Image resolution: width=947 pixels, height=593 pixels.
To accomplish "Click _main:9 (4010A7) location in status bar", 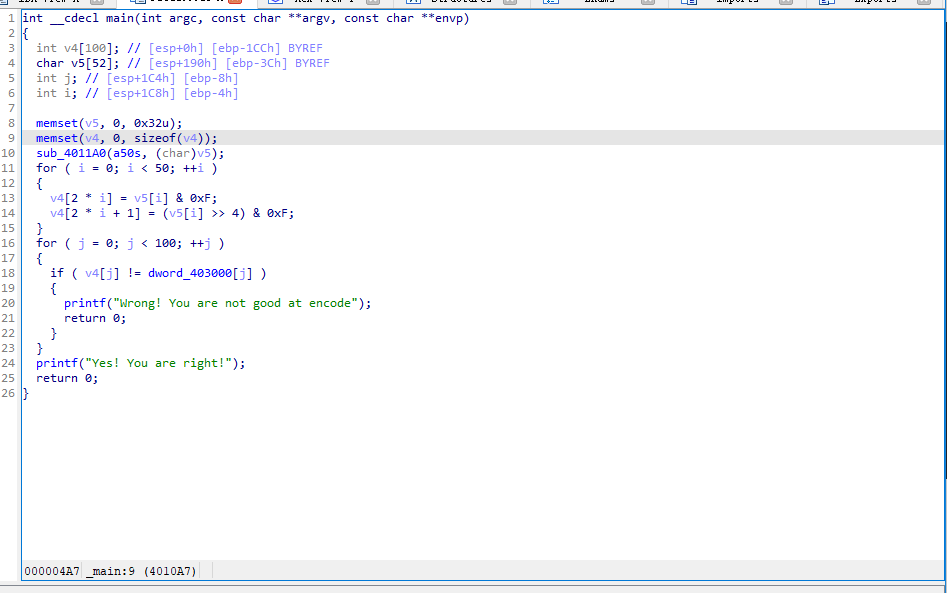I will pyautogui.click(x=141, y=571).
